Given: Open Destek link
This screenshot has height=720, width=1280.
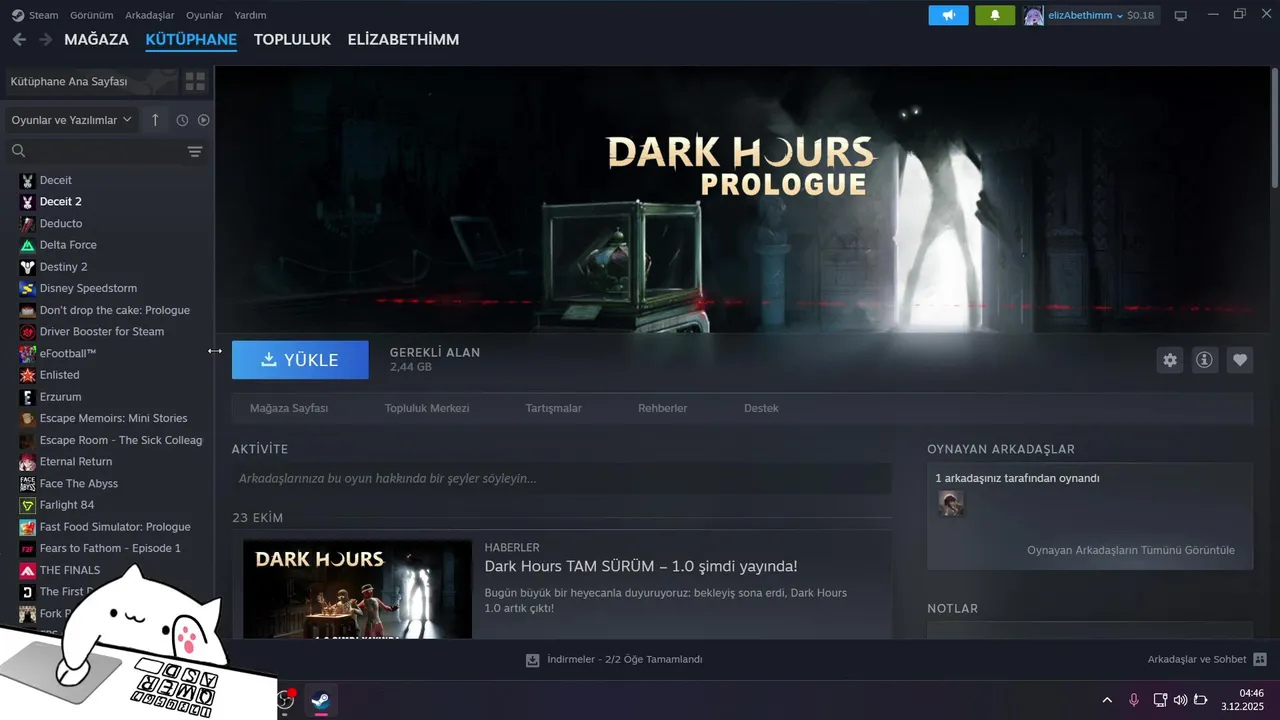Looking at the screenshot, I should tap(761, 408).
